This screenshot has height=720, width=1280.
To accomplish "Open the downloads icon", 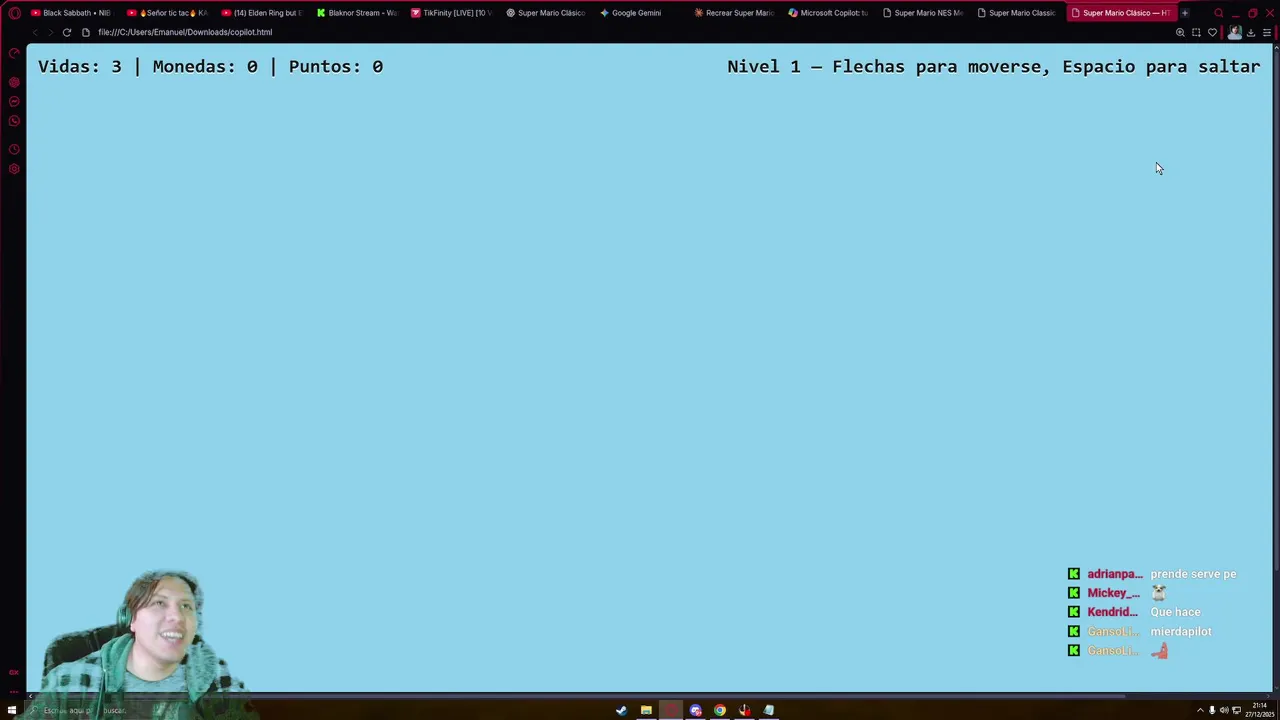I will pyautogui.click(x=1250, y=32).
